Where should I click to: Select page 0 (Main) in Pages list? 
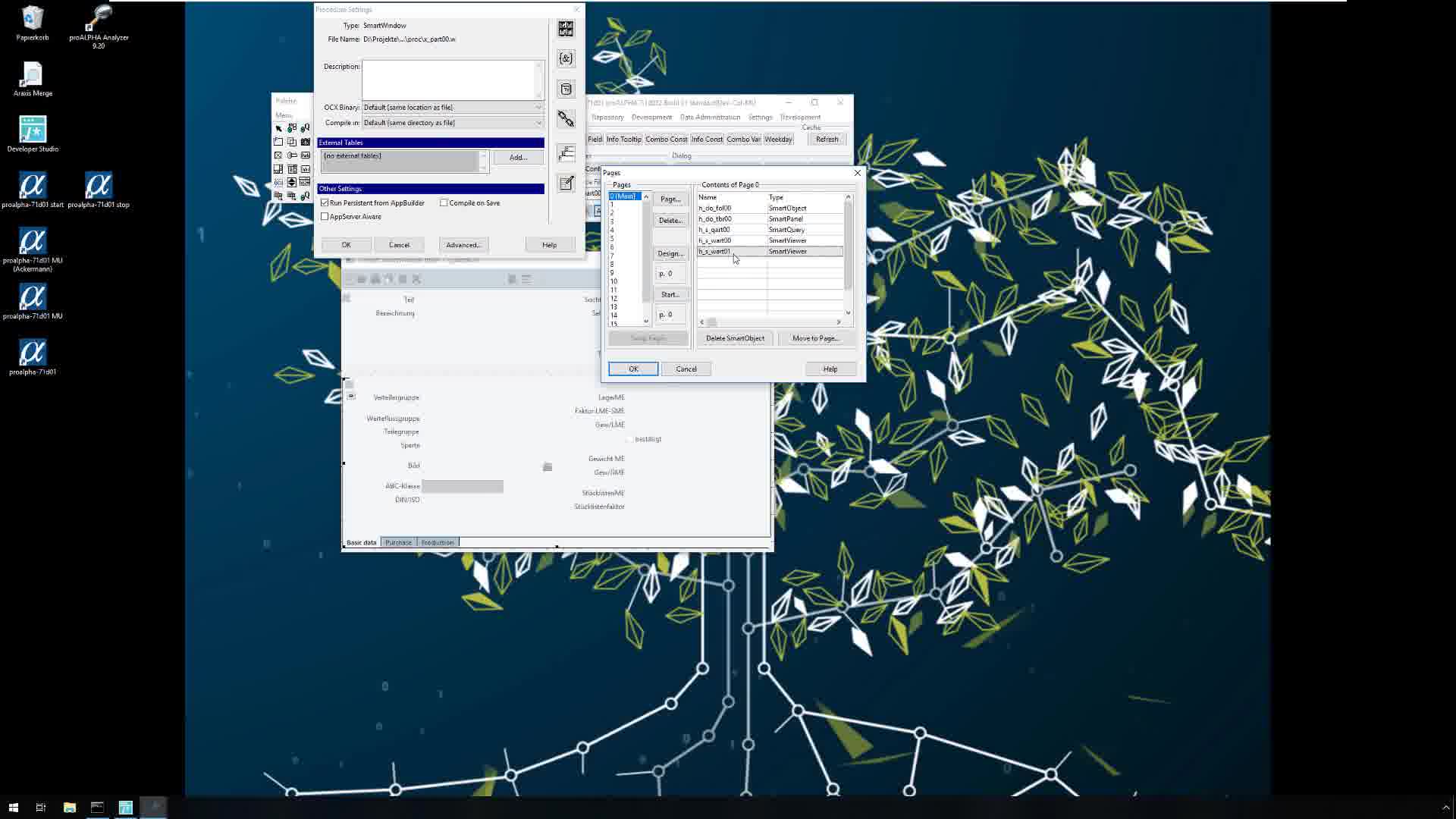coord(625,196)
